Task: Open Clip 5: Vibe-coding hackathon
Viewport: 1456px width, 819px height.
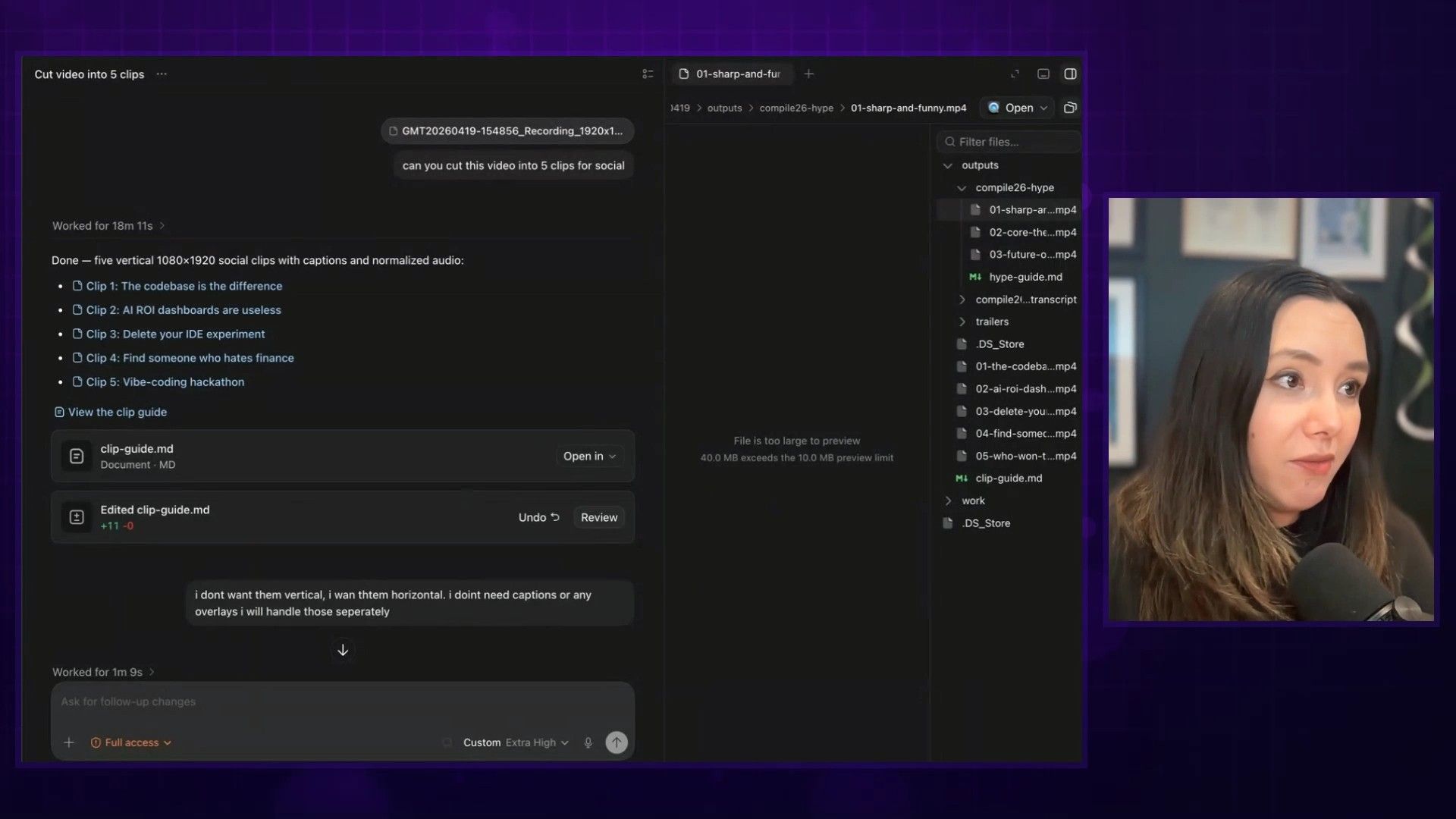Action: 158,382
